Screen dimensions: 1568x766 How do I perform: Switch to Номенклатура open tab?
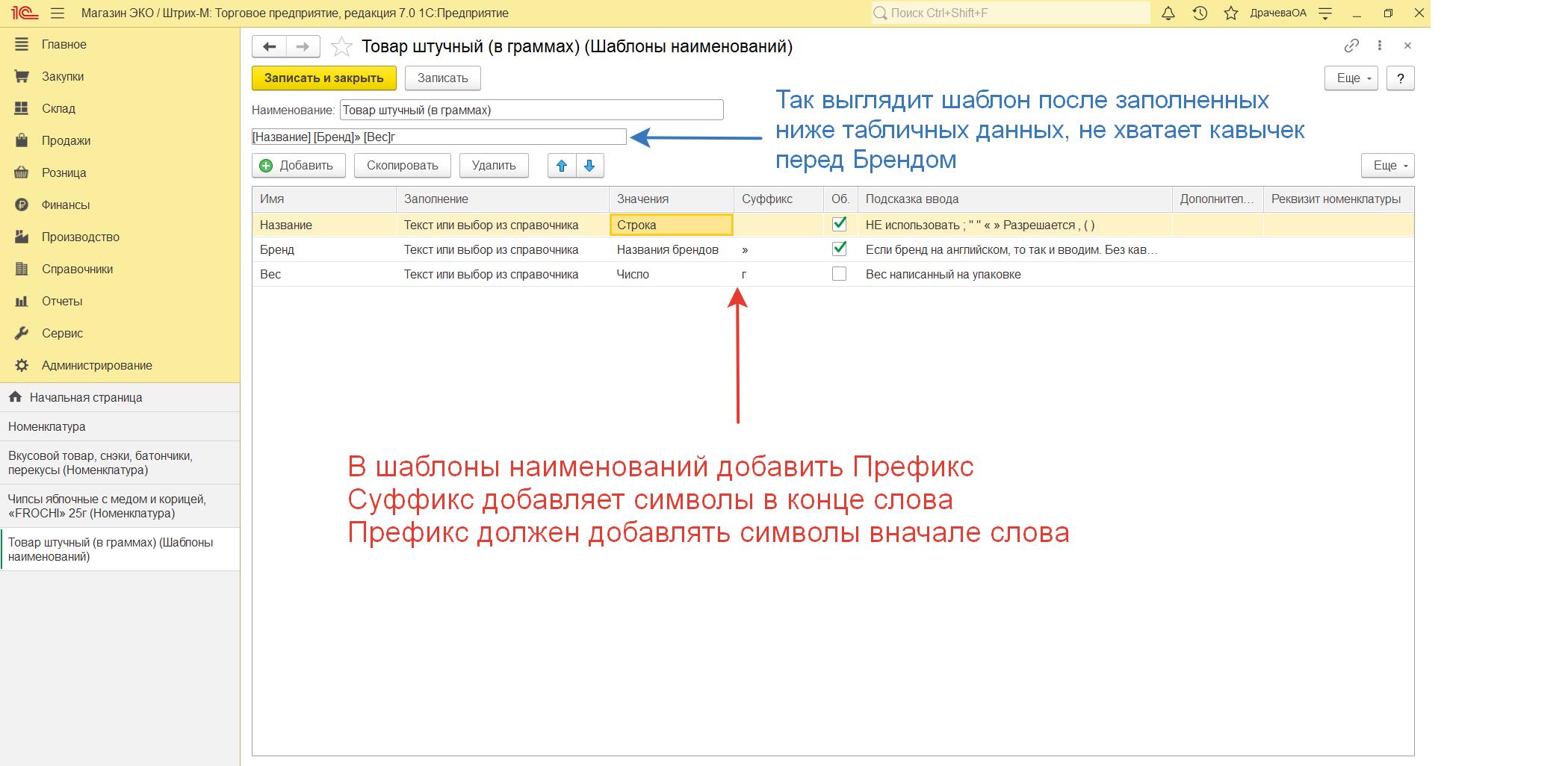coord(47,426)
